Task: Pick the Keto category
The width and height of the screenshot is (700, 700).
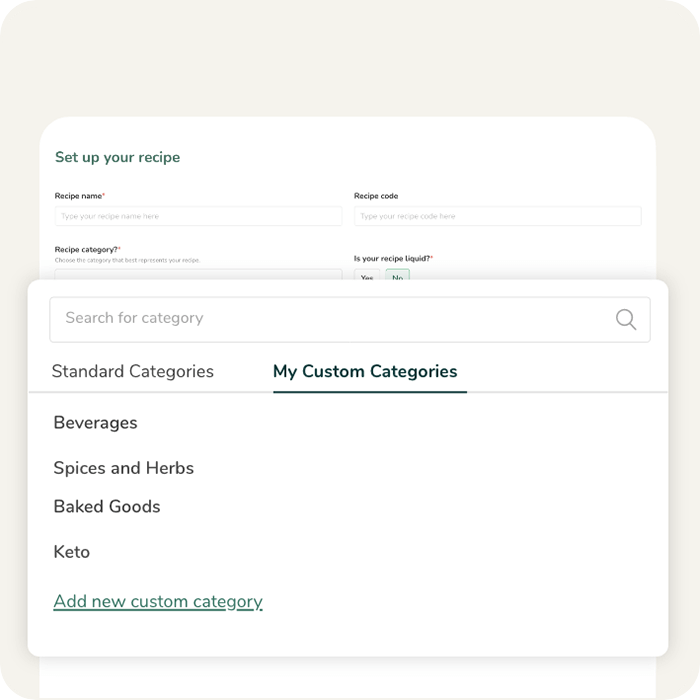Action: 72,552
